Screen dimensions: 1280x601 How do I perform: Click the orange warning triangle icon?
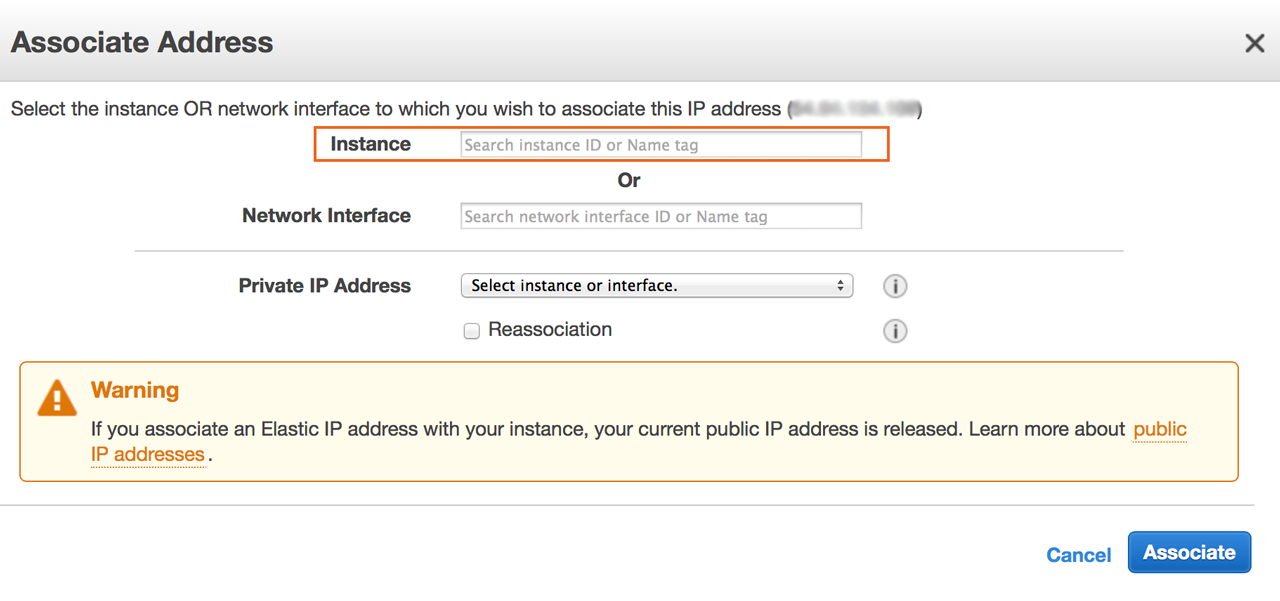tap(57, 397)
